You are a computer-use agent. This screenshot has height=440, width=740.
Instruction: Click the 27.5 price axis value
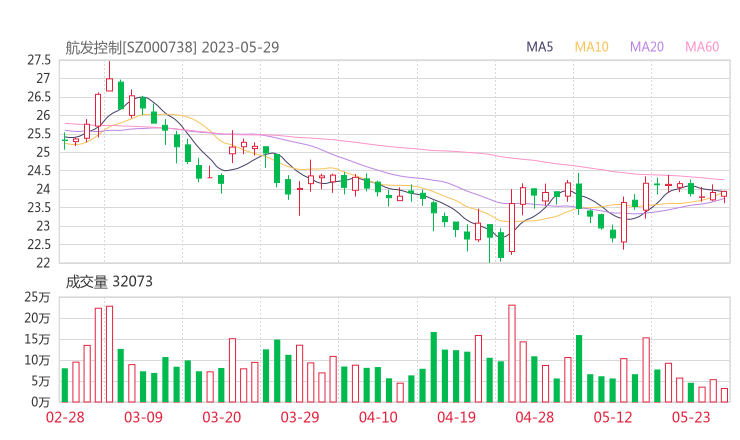[x=39, y=60]
